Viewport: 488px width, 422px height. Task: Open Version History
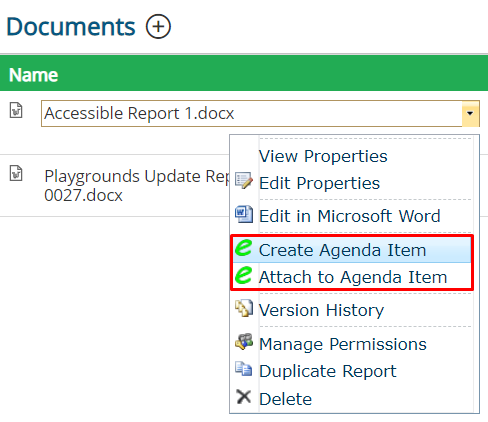point(321,310)
